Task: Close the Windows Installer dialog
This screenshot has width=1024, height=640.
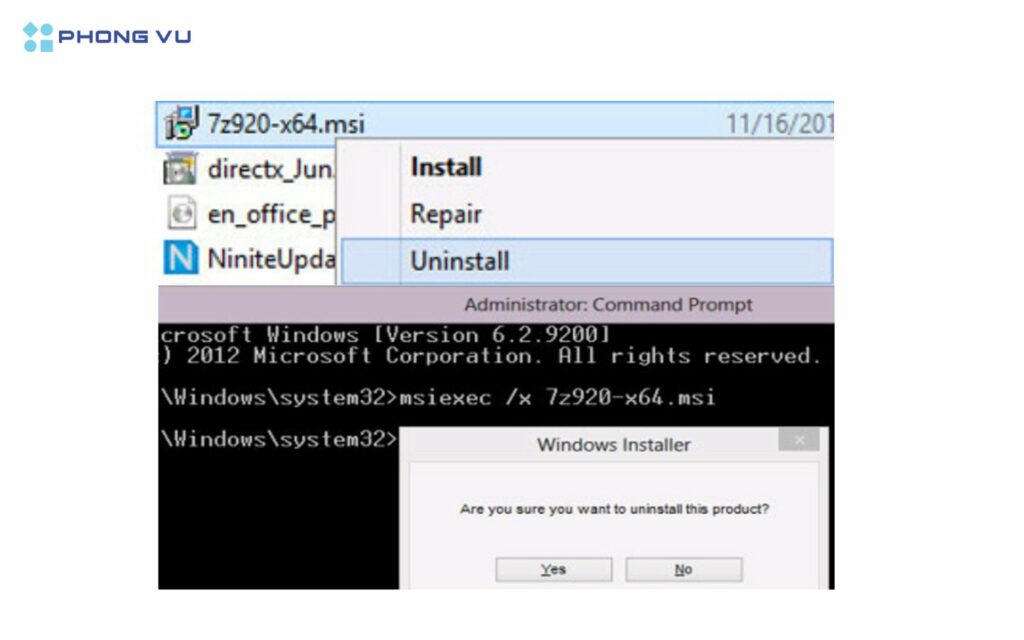Action: [799, 440]
